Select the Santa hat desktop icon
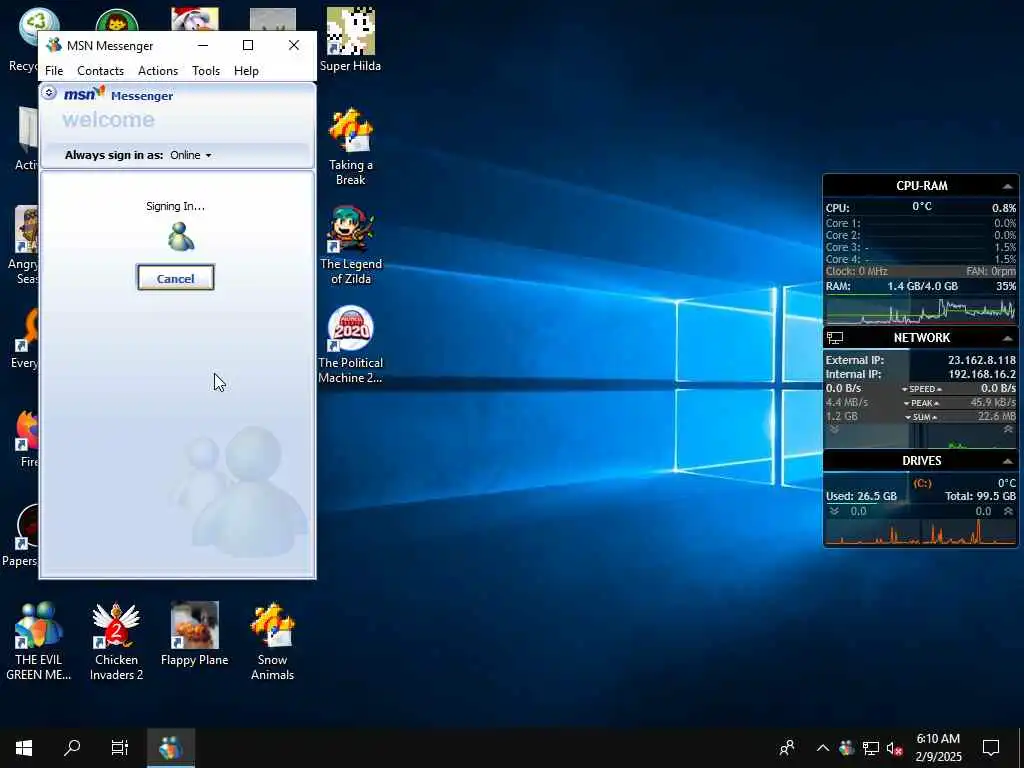 [195, 20]
